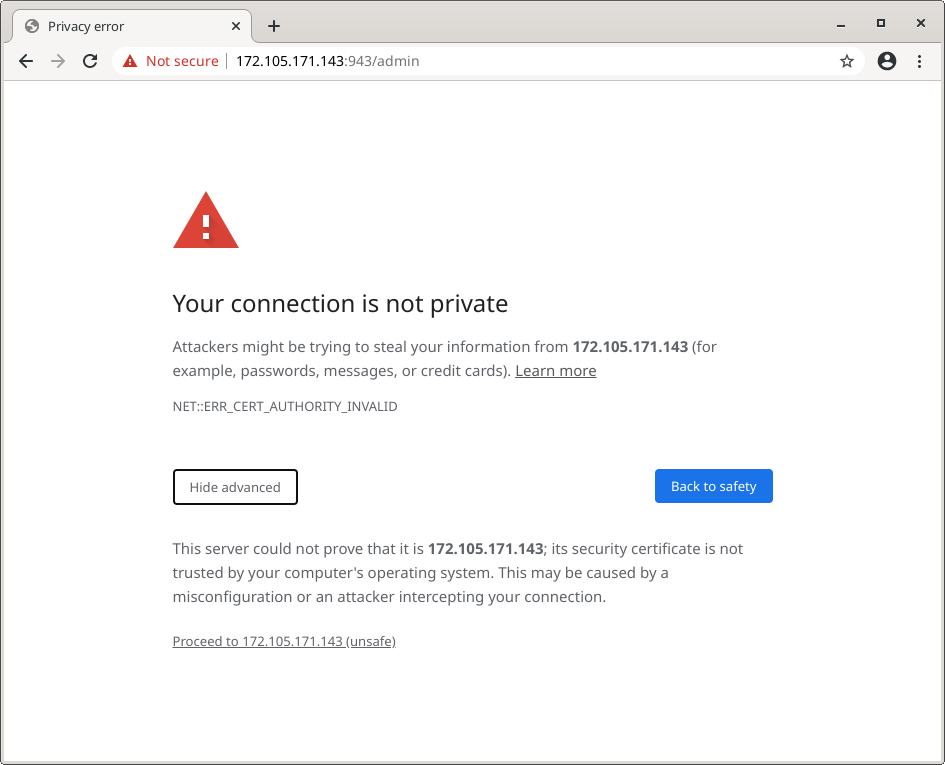
Task: Open the Learn more link
Action: point(555,370)
